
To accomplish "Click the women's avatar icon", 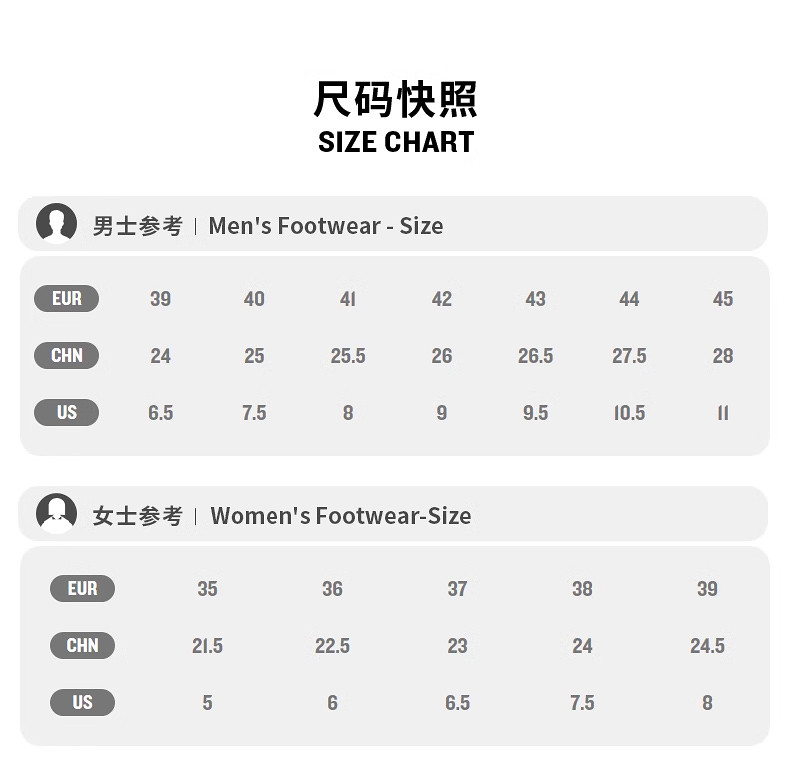I will [57, 514].
